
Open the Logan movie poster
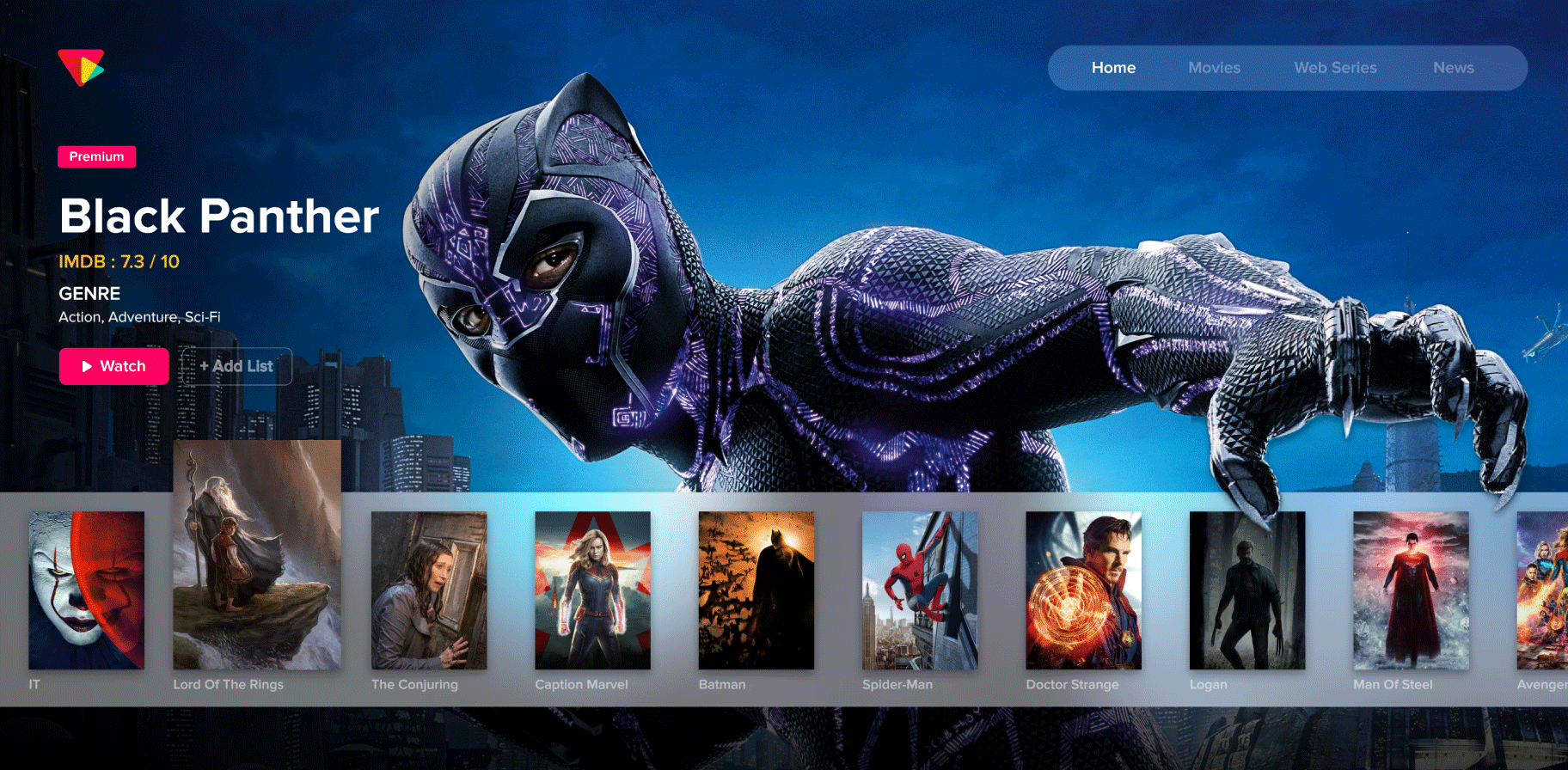click(x=1246, y=590)
